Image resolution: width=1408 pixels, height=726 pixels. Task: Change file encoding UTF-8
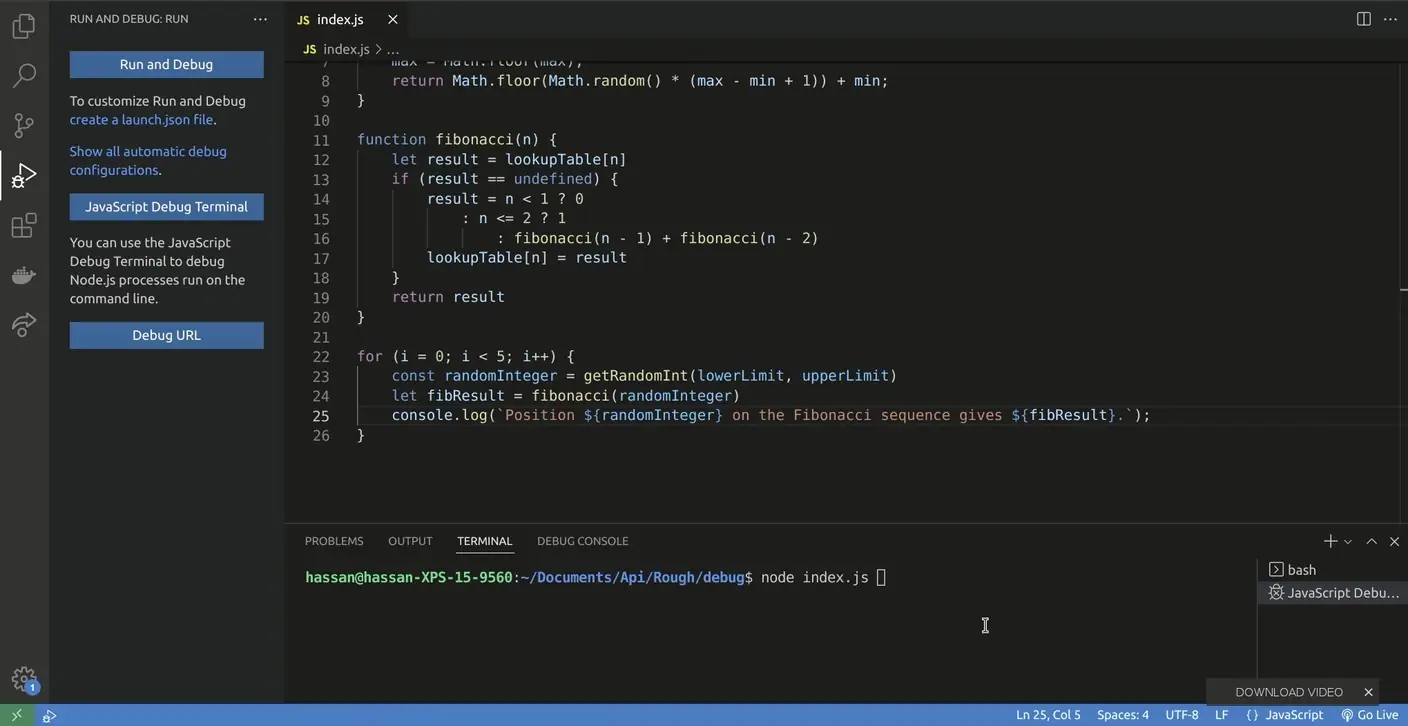coord(1182,715)
